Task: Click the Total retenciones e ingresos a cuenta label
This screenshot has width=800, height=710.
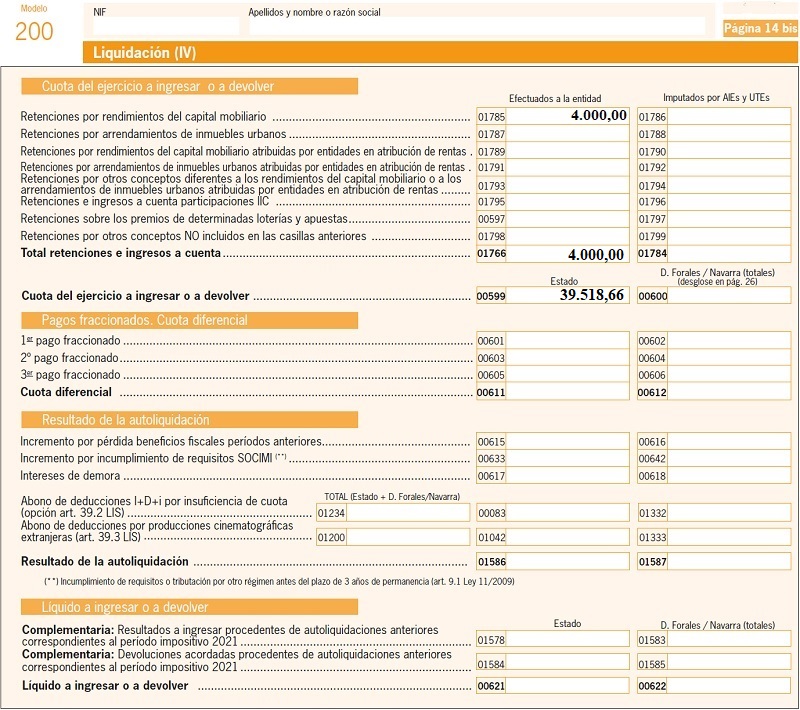Action: (x=120, y=253)
